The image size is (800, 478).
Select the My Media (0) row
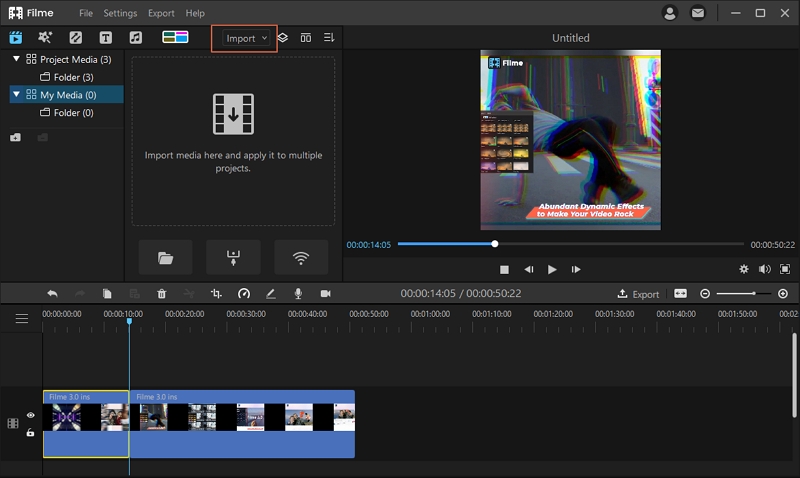(66, 94)
